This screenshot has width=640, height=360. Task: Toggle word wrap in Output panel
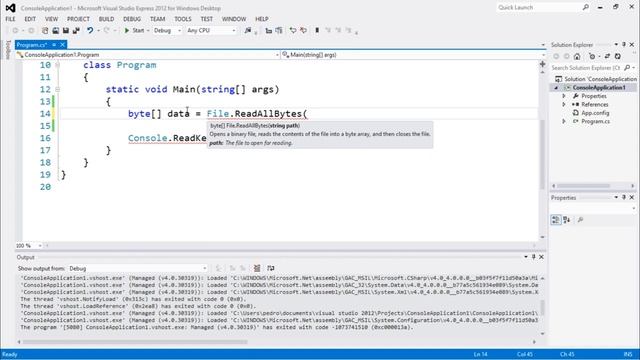pos(271,268)
